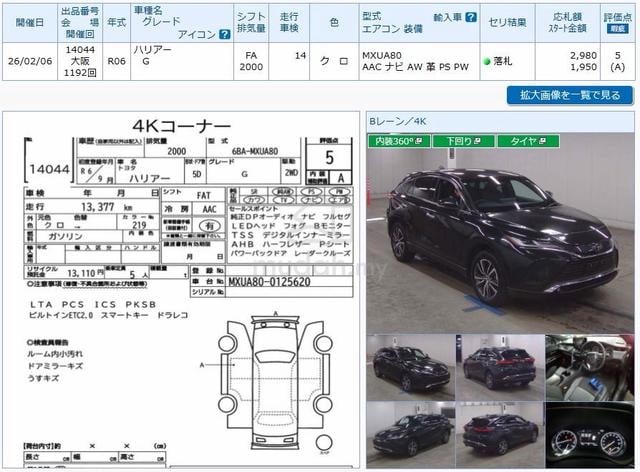Click the 応札額 column header
This screenshot has width=640, height=472.
567,17
